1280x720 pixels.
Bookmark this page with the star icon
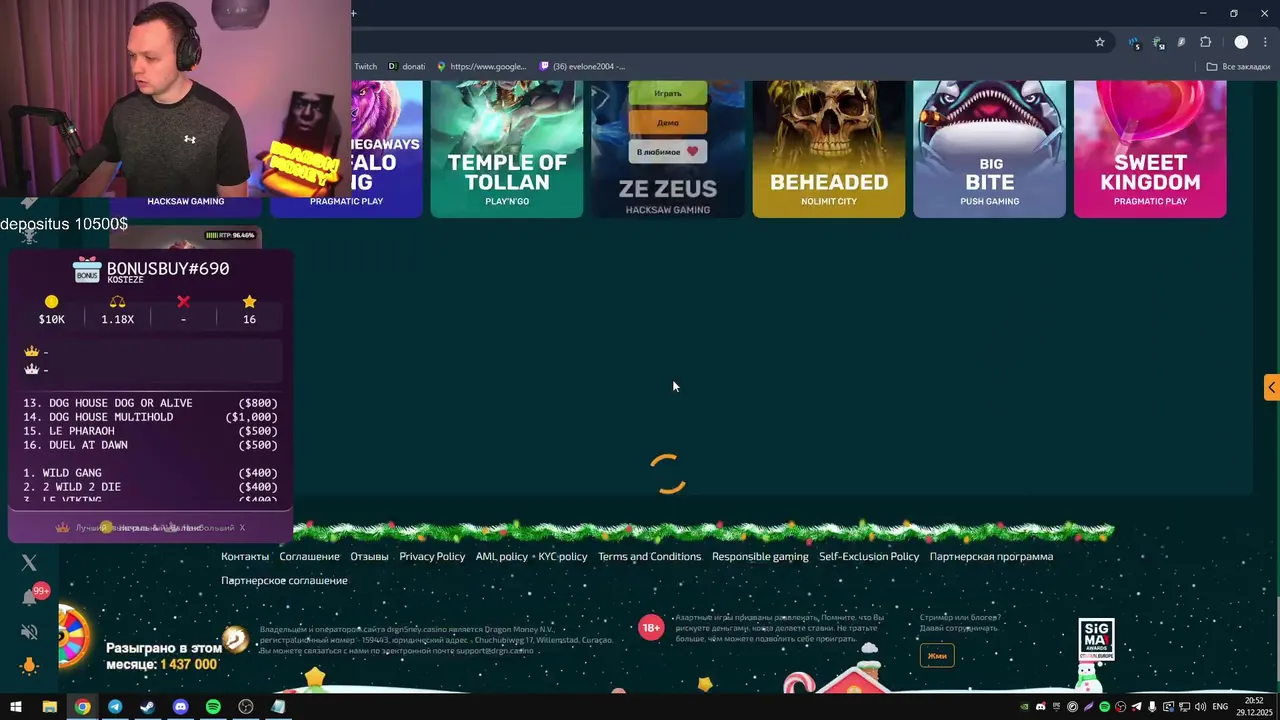coord(1100,42)
